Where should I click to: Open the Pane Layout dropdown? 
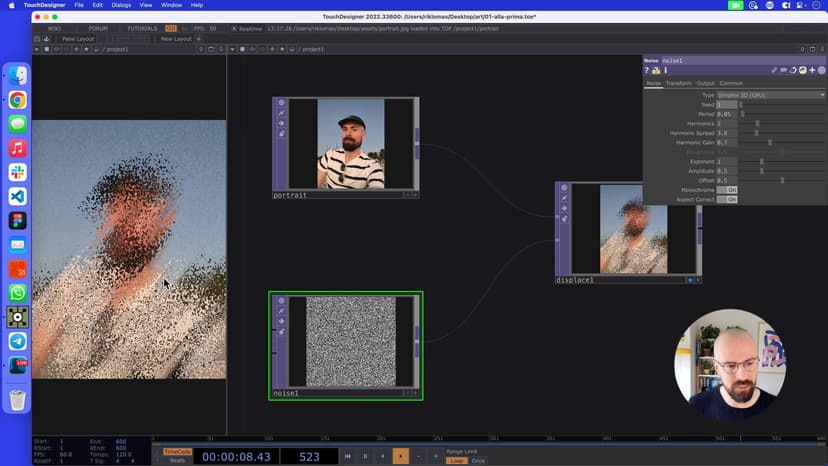coord(77,39)
